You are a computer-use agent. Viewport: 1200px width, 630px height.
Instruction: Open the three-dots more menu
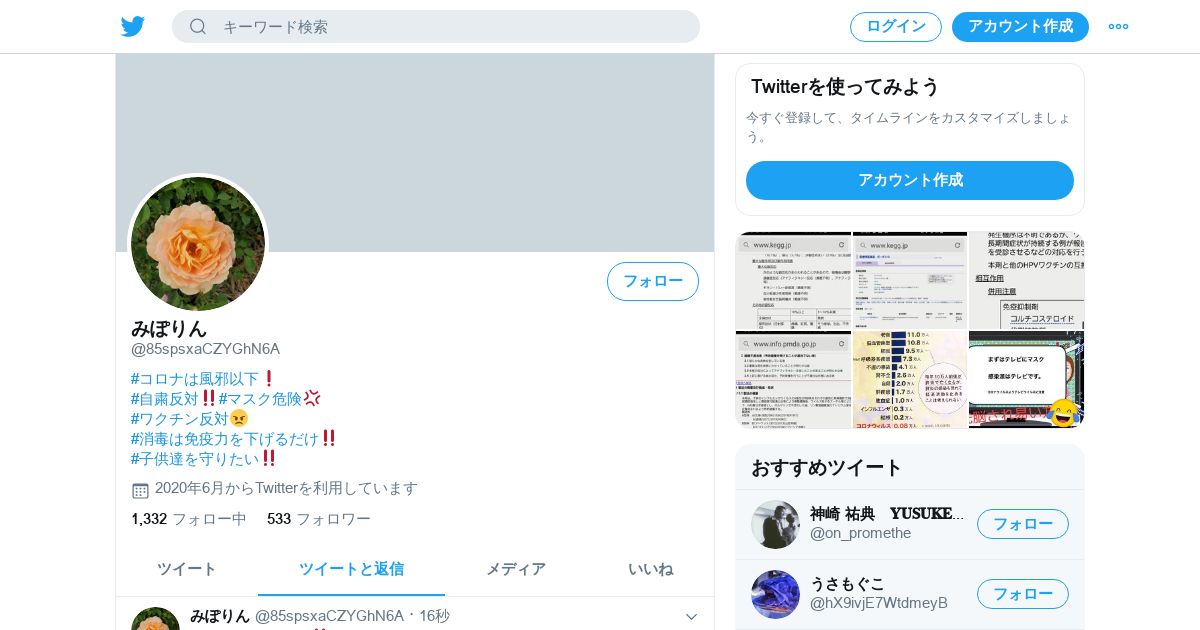click(1118, 26)
